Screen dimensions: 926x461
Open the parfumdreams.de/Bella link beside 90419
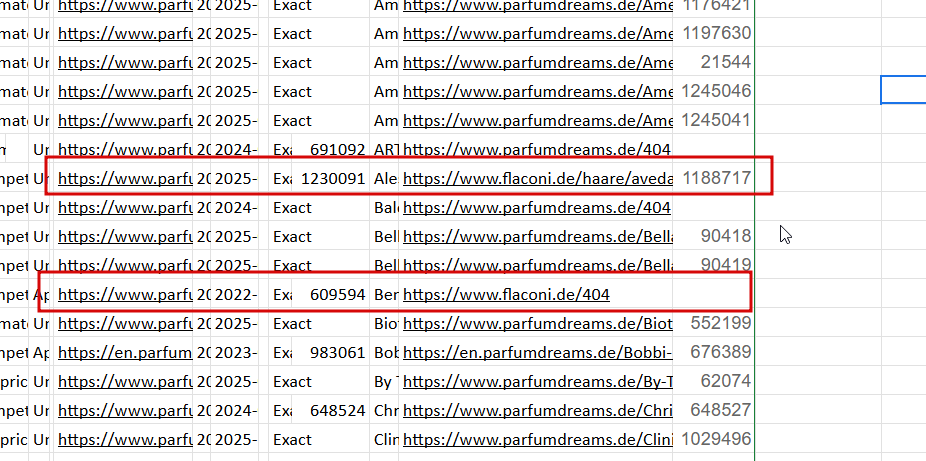pos(537,266)
